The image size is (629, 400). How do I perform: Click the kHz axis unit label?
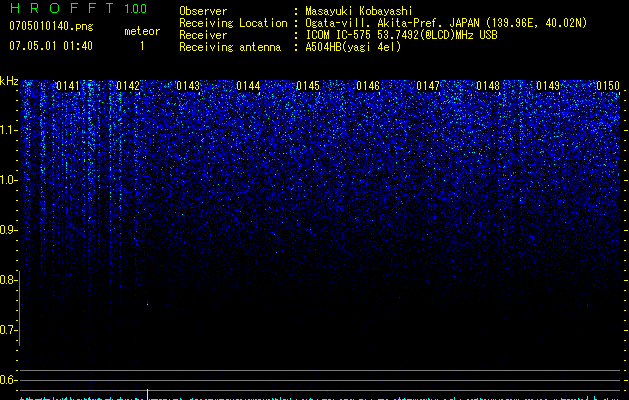tap(9, 81)
